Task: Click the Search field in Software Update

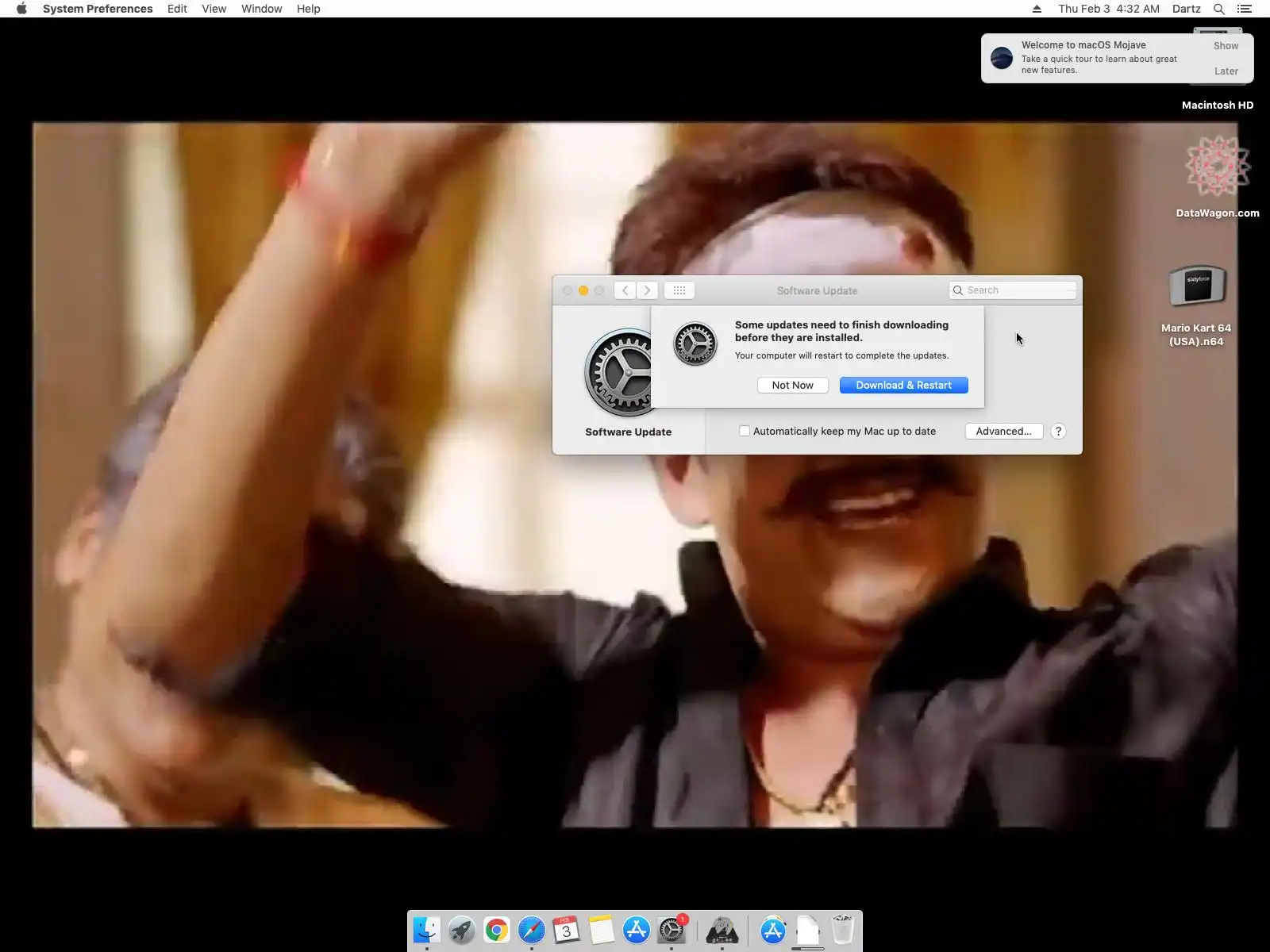Action: click(x=1013, y=290)
